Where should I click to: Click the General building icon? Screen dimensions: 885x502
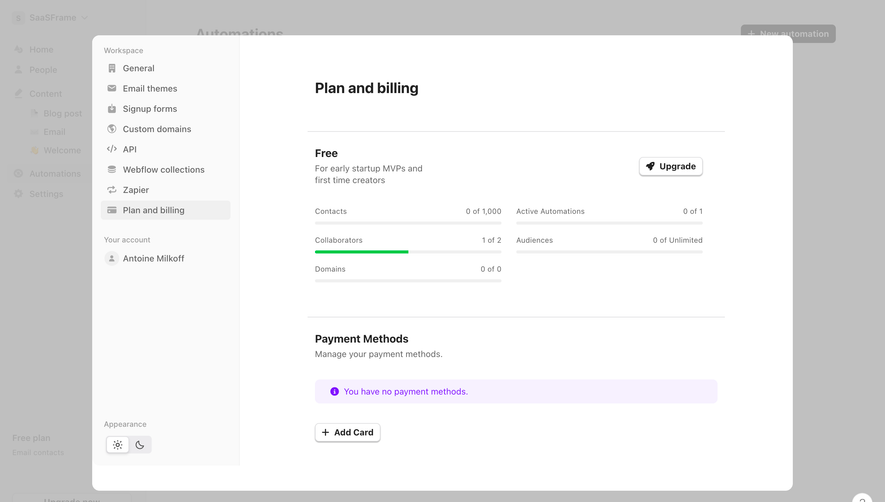point(112,68)
